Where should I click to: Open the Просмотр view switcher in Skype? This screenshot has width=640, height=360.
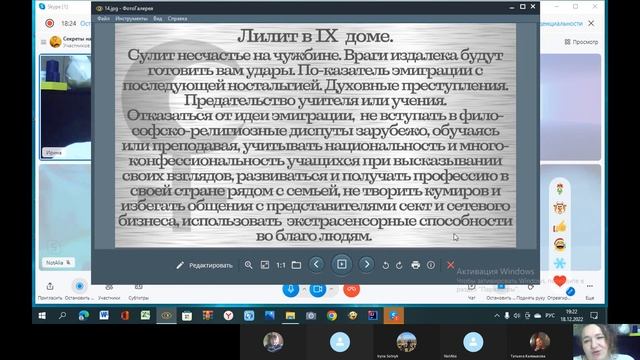581,42
